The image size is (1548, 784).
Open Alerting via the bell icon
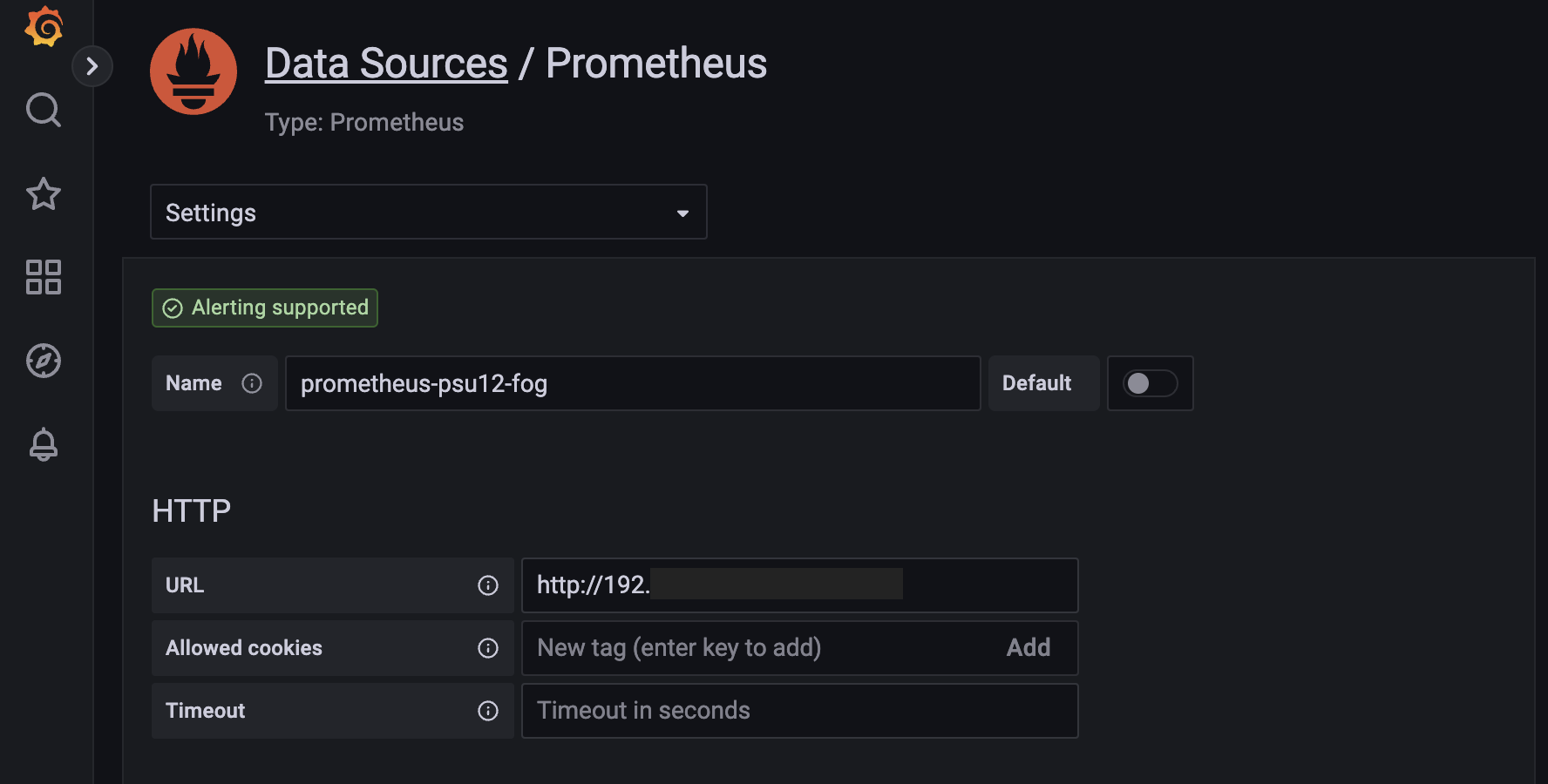(x=44, y=444)
